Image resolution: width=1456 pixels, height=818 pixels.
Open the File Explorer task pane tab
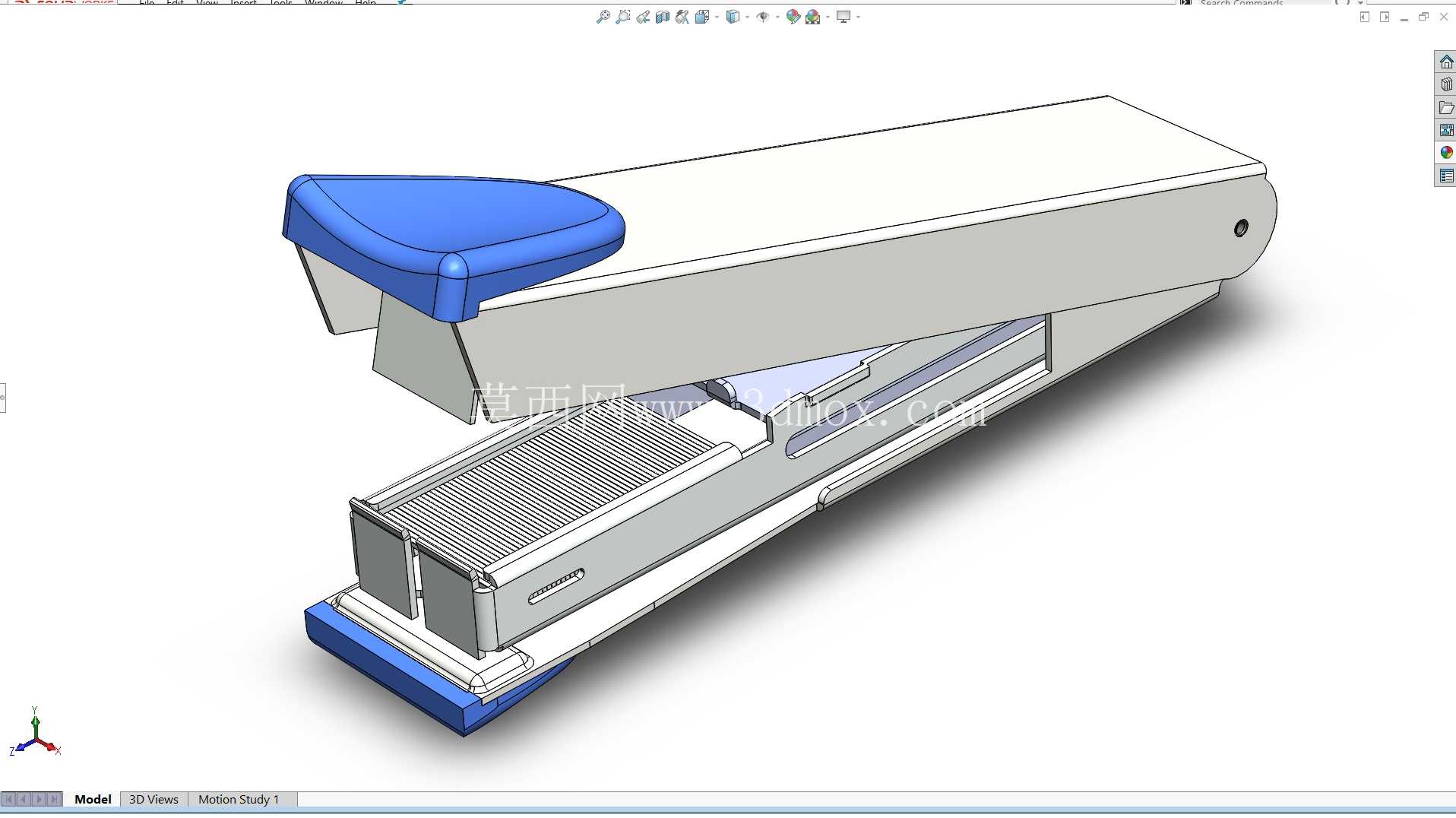(1446, 107)
